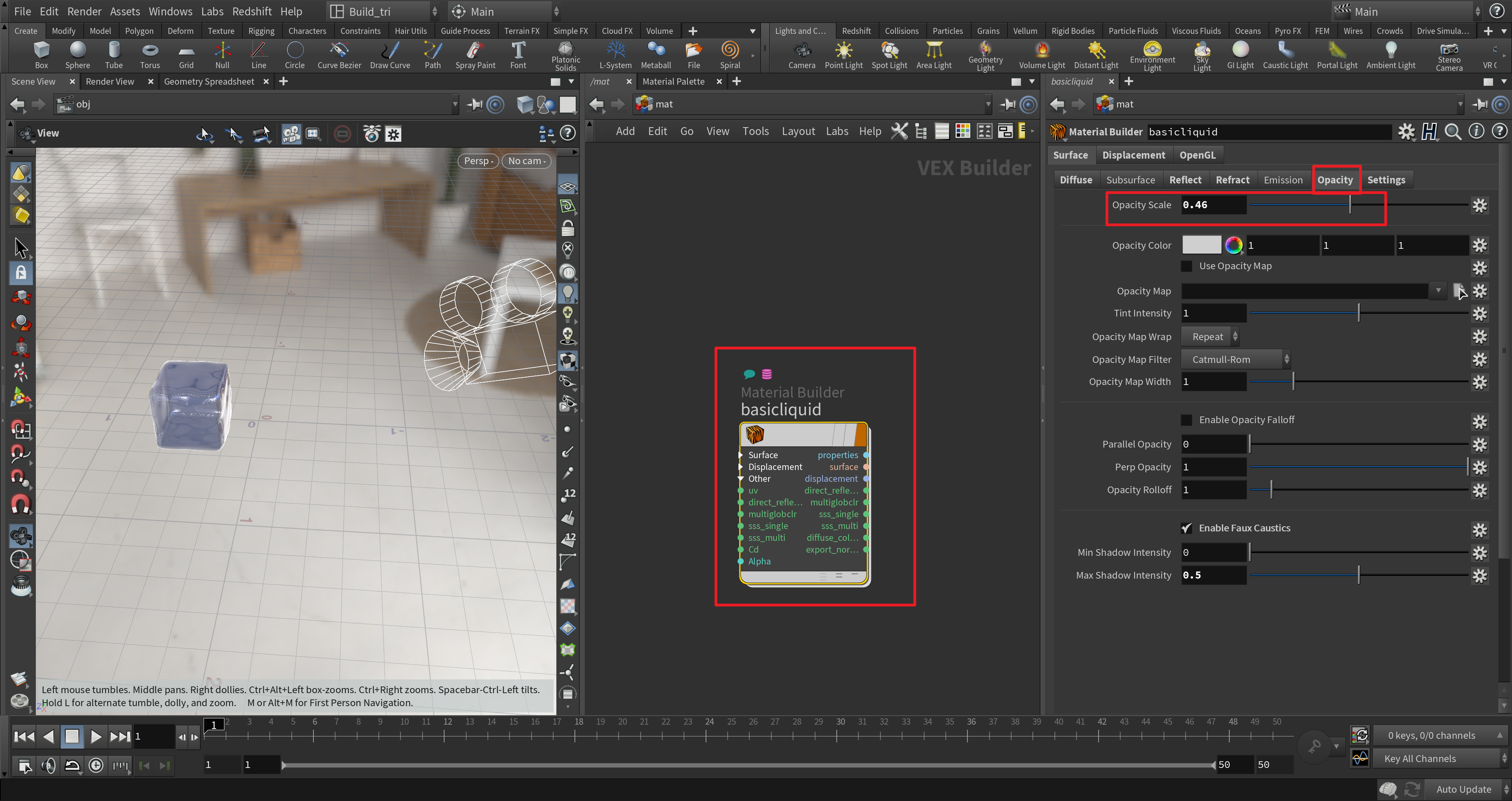Screen dimensions: 1512x801
Task: Click the Opacity Color swatch
Action: tap(1200, 245)
